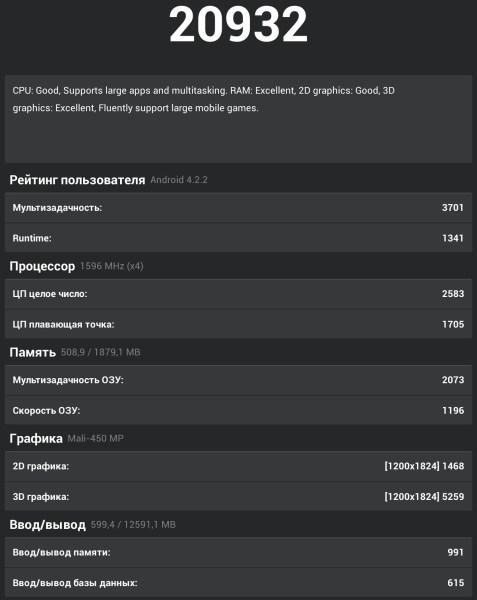Select the Мультизадачность ОЗУ row
The height and width of the screenshot is (600, 477).
[238, 380]
